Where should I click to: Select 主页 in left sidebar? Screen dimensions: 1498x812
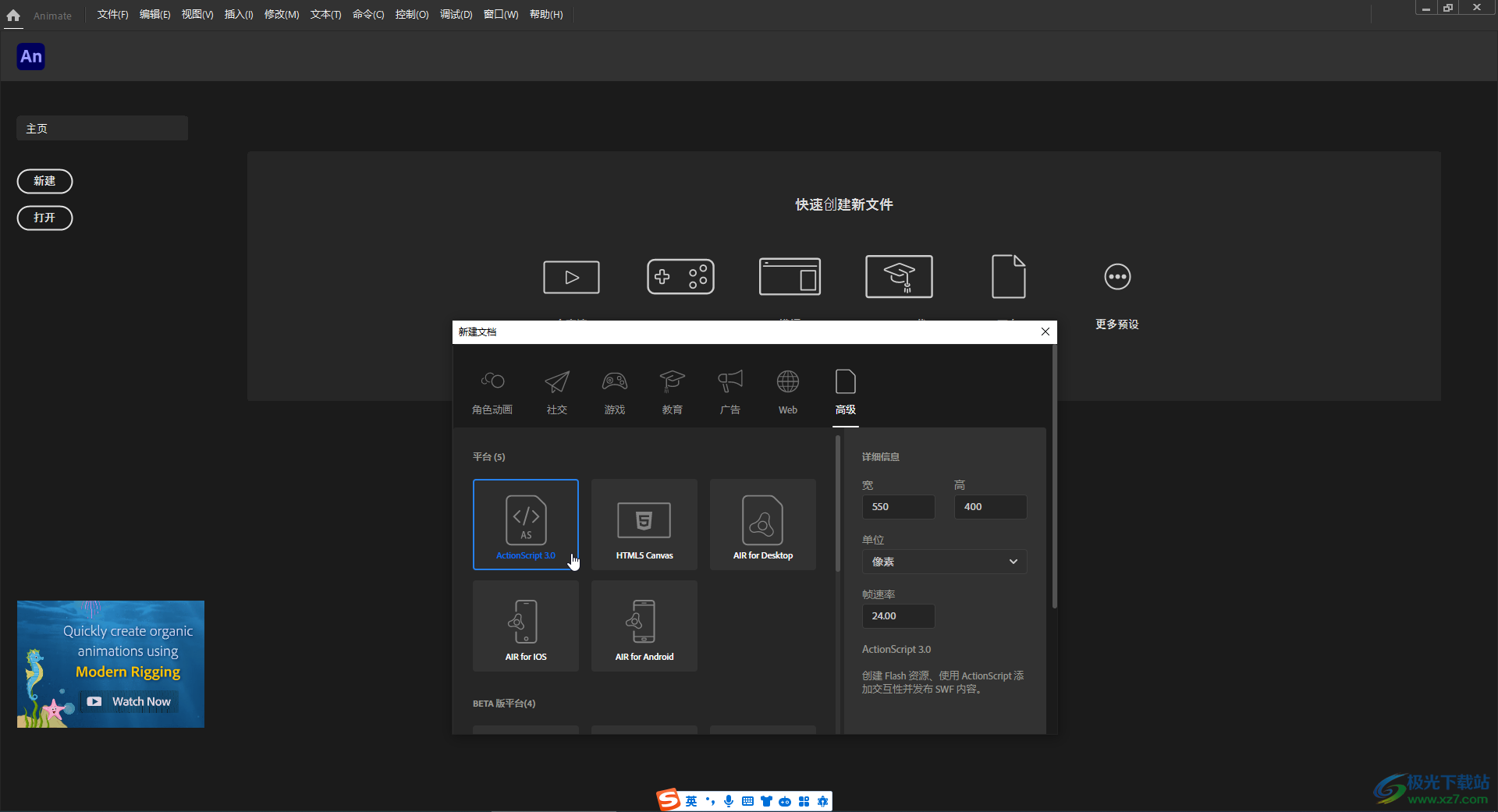(102, 128)
